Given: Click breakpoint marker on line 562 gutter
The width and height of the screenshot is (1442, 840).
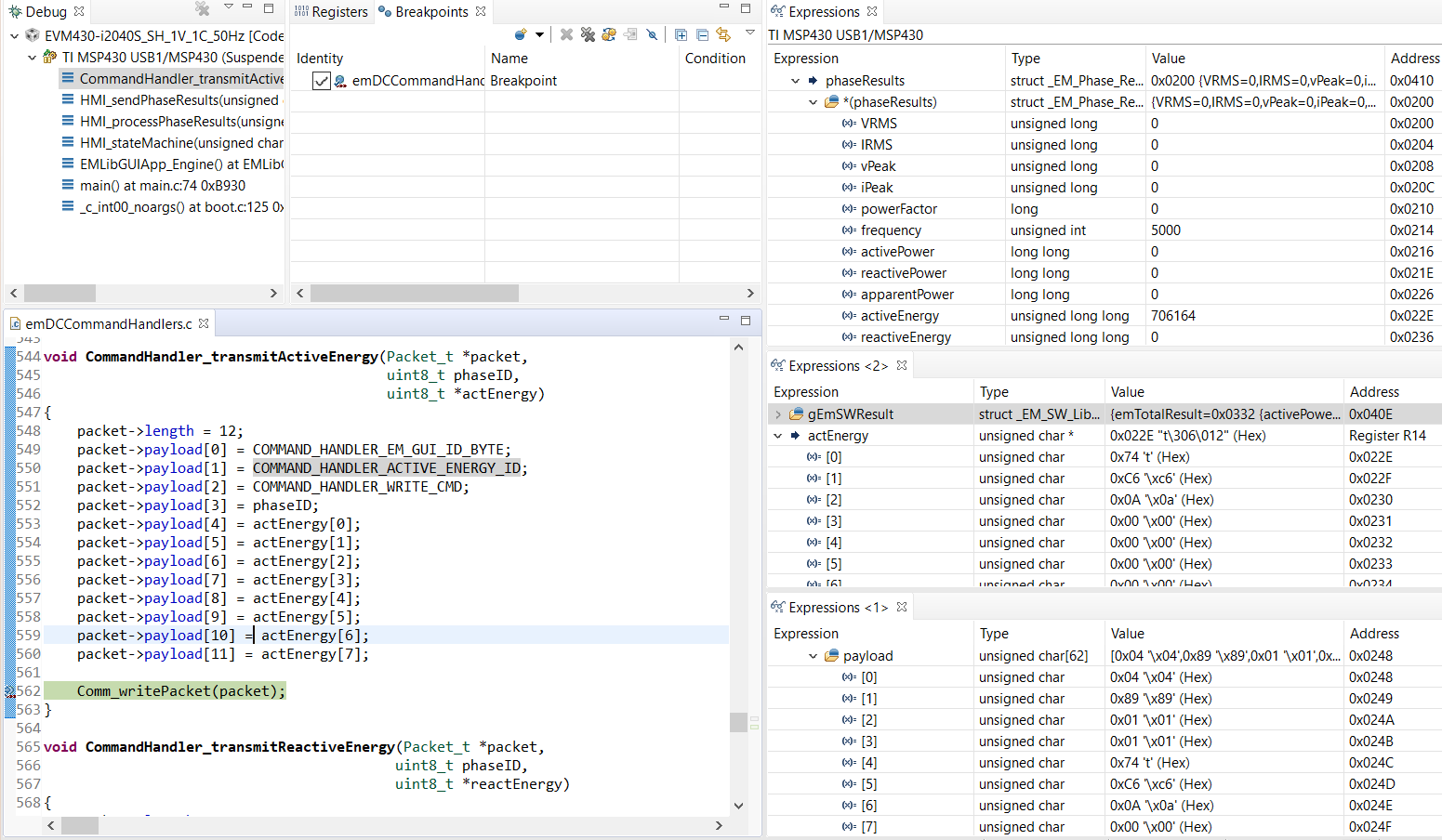Looking at the screenshot, I should 10,691.
